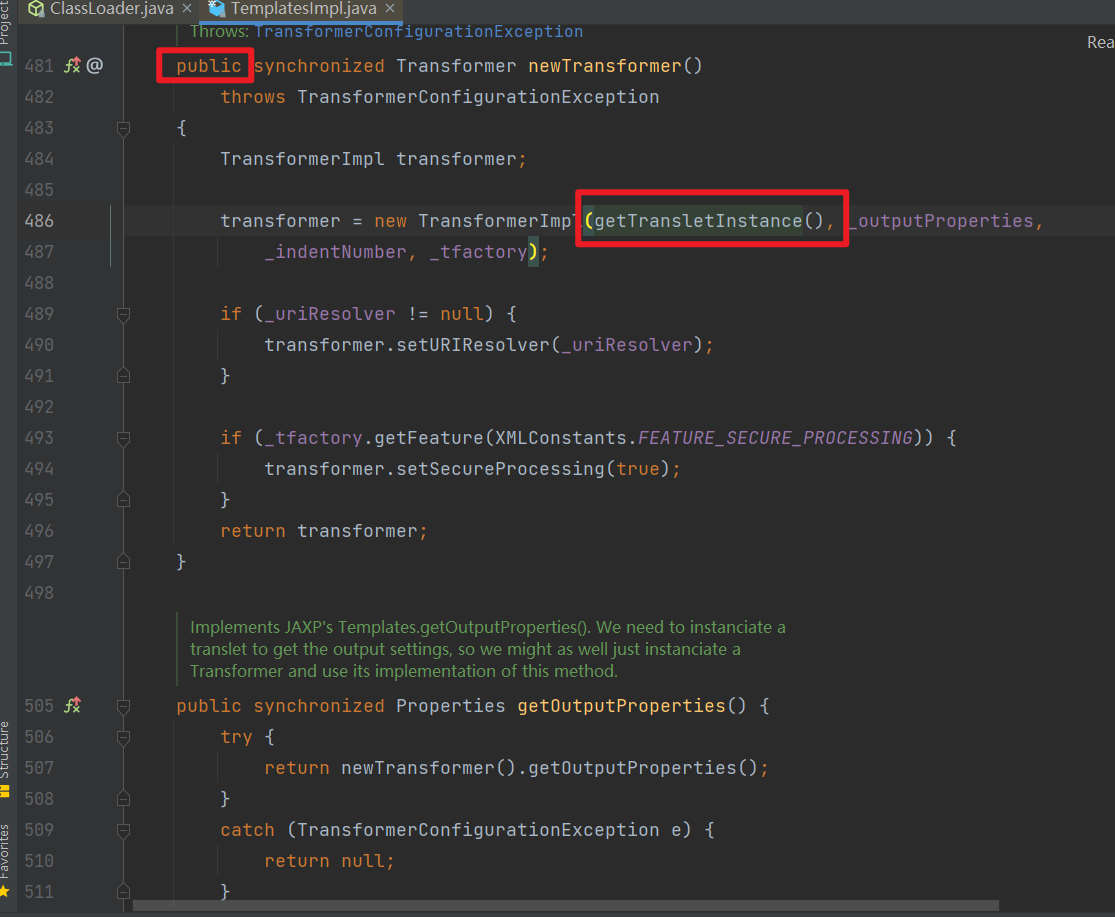1115x917 pixels.
Task: Click the overriding method gutter icon at line 505
Action: [x=71, y=705]
